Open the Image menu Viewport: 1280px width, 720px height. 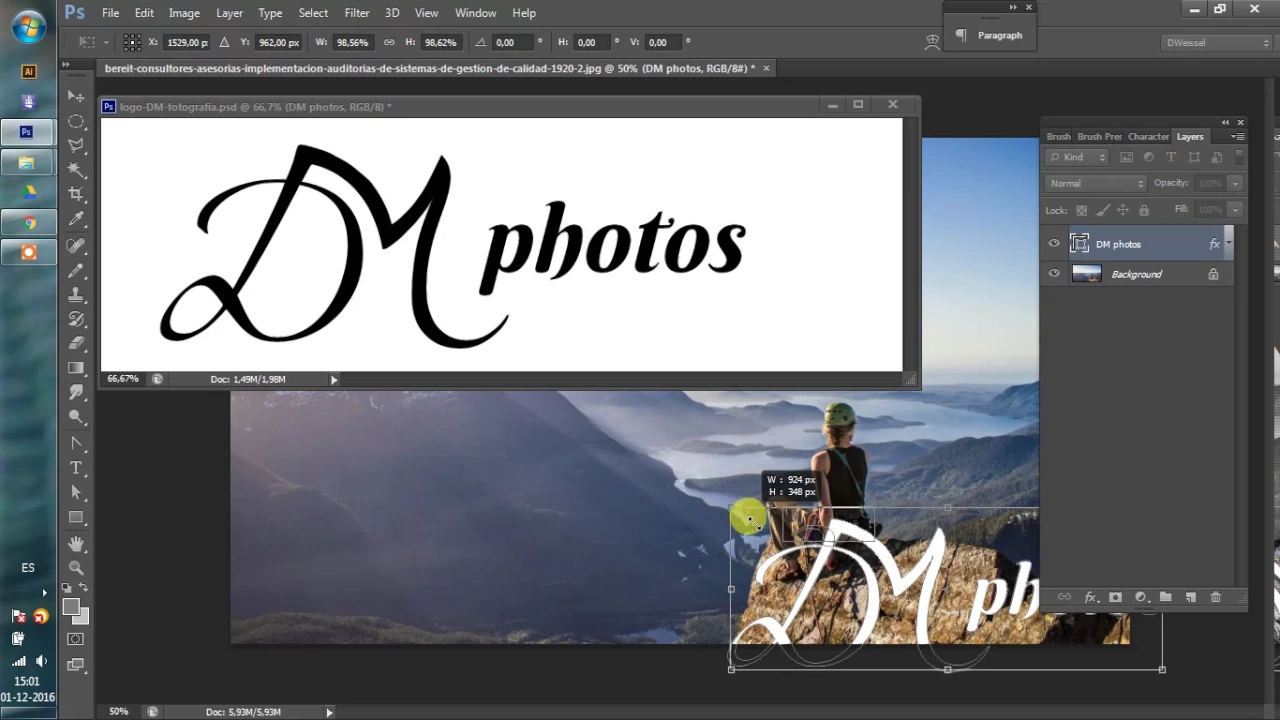point(184,13)
